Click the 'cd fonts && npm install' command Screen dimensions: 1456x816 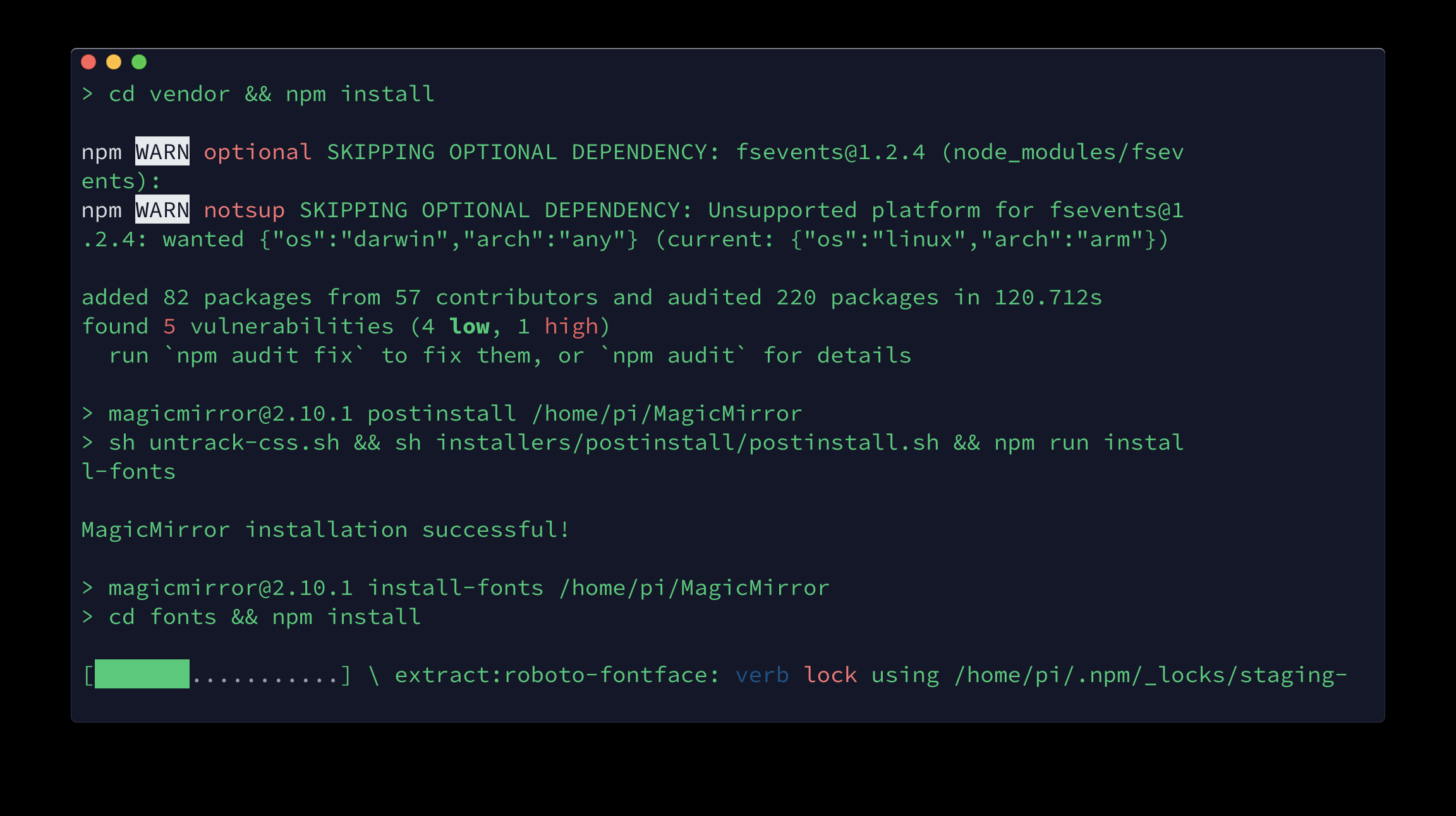coord(265,617)
